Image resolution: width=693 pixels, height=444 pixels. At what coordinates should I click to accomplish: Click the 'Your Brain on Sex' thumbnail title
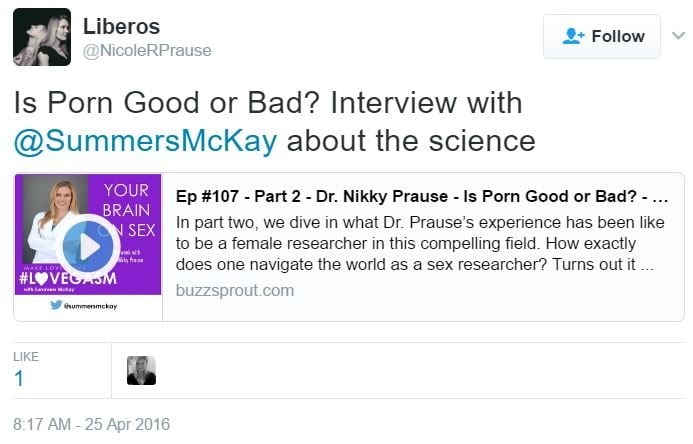125,208
